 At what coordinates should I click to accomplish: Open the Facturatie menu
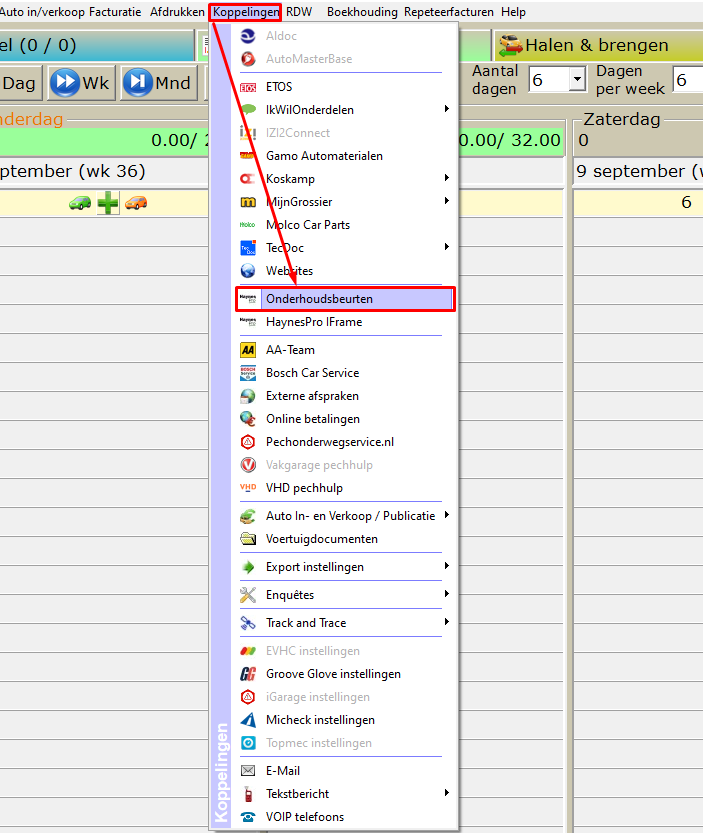115,12
